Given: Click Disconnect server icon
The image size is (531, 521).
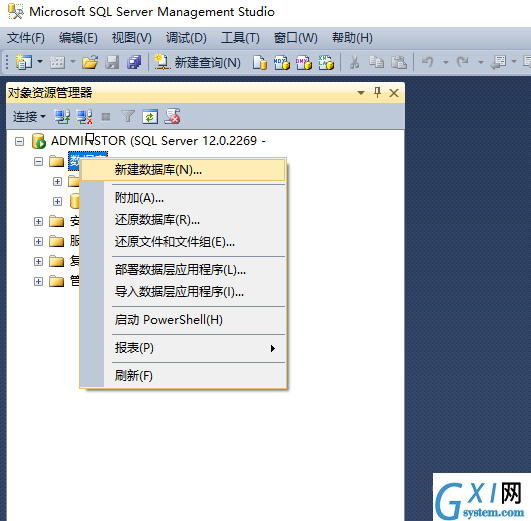Looking at the screenshot, I should pos(84,117).
